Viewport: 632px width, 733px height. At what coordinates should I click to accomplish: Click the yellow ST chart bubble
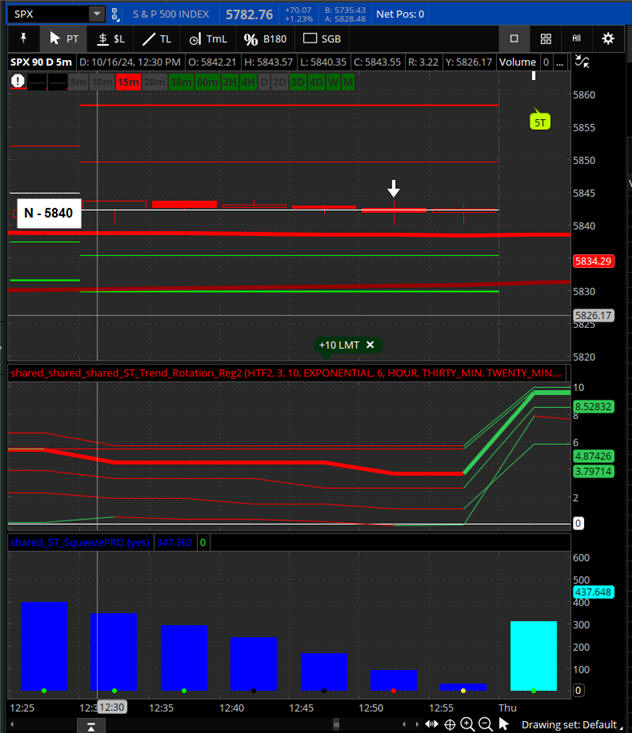coord(540,122)
